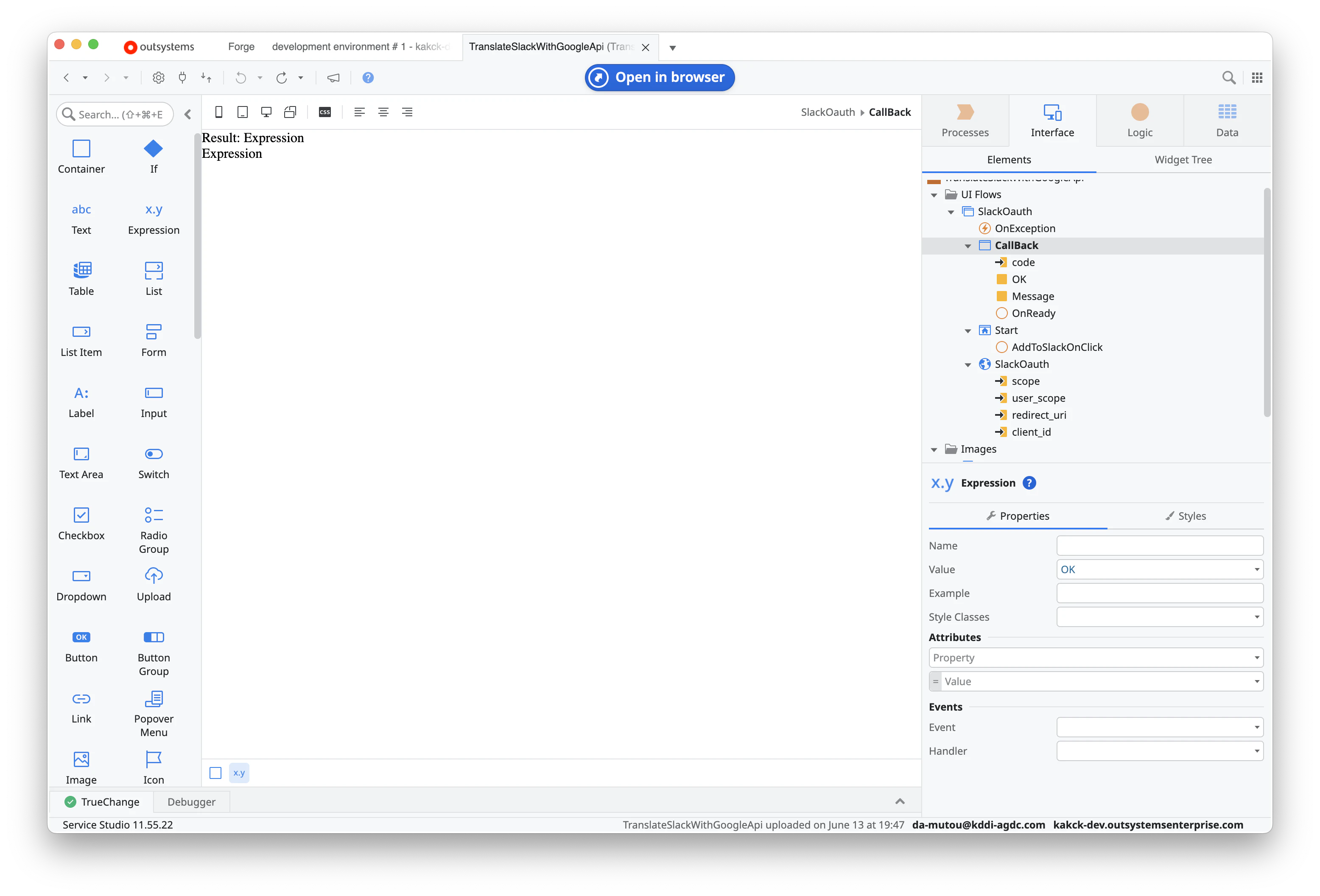Click the phone preview device icon

[x=219, y=112]
